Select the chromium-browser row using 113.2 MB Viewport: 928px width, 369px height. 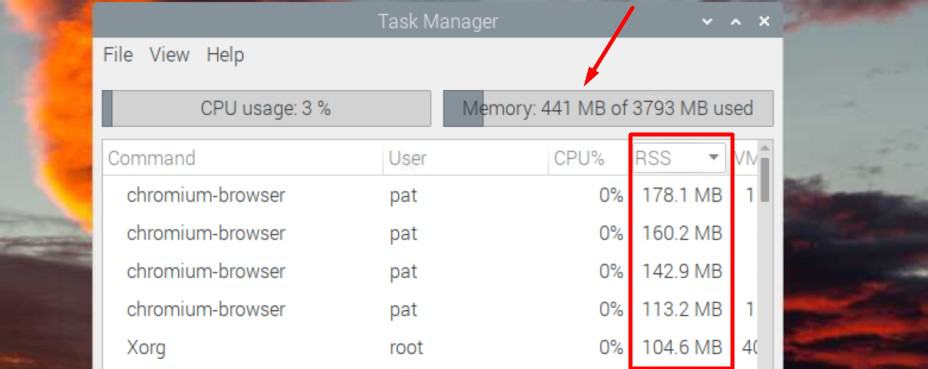pyautogui.click(x=430, y=309)
